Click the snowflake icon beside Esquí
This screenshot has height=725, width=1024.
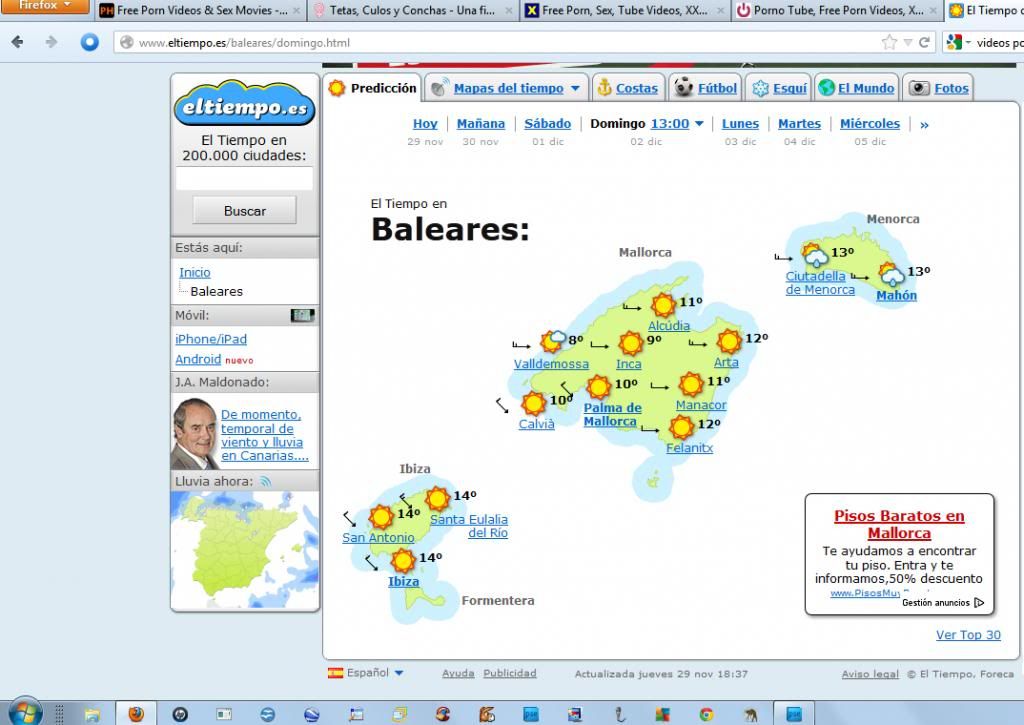pyautogui.click(x=760, y=88)
